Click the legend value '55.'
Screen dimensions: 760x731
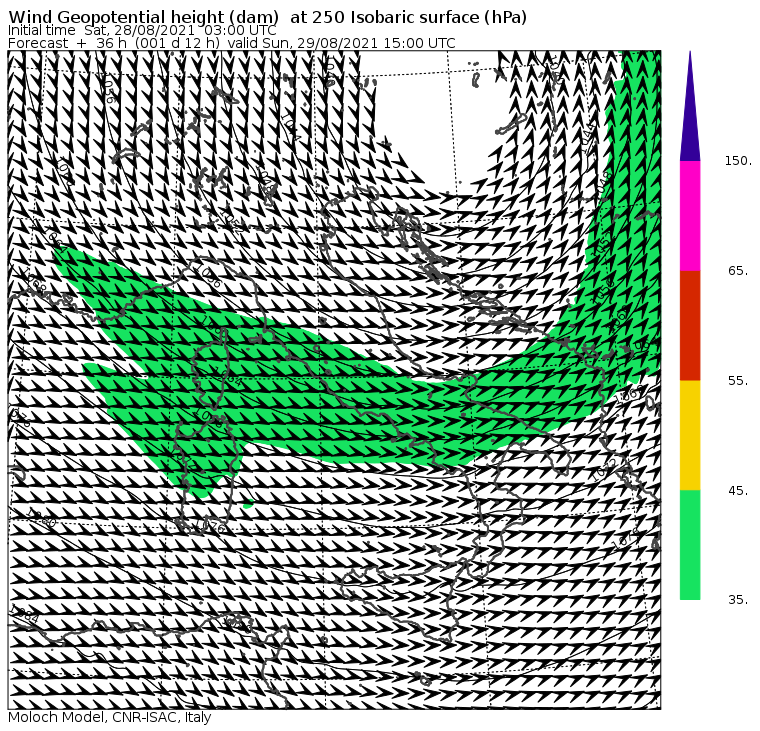tap(738, 381)
